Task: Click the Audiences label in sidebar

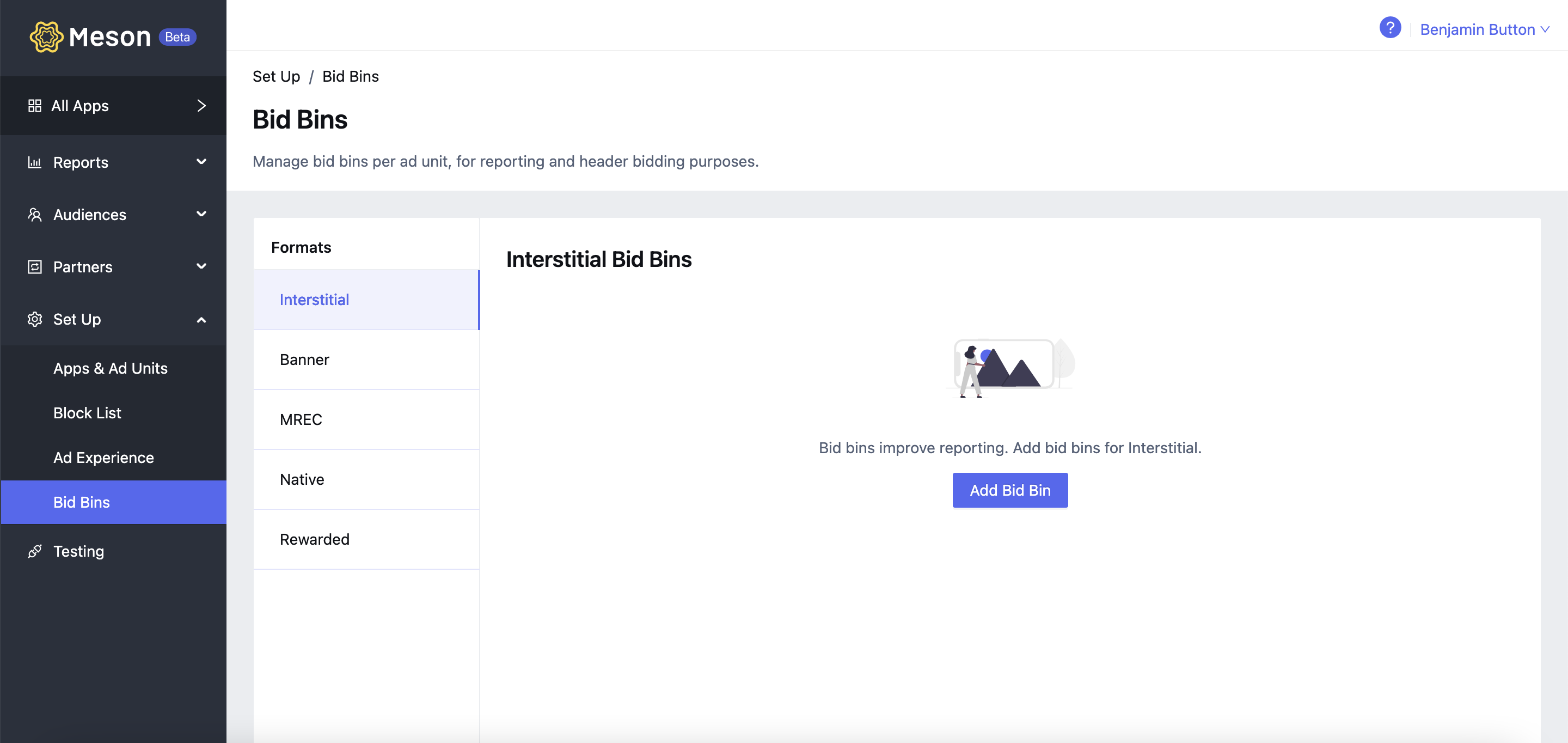Action: click(x=89, y=215)
